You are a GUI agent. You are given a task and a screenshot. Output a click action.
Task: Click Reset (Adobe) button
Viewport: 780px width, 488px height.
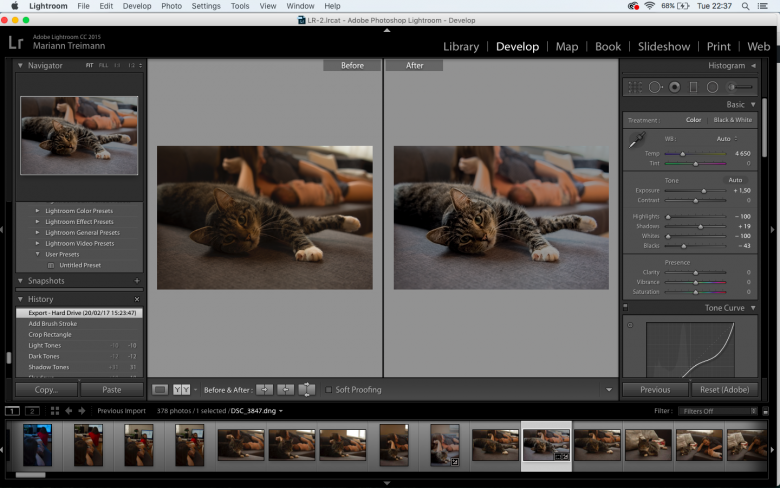tap(725, 390)
